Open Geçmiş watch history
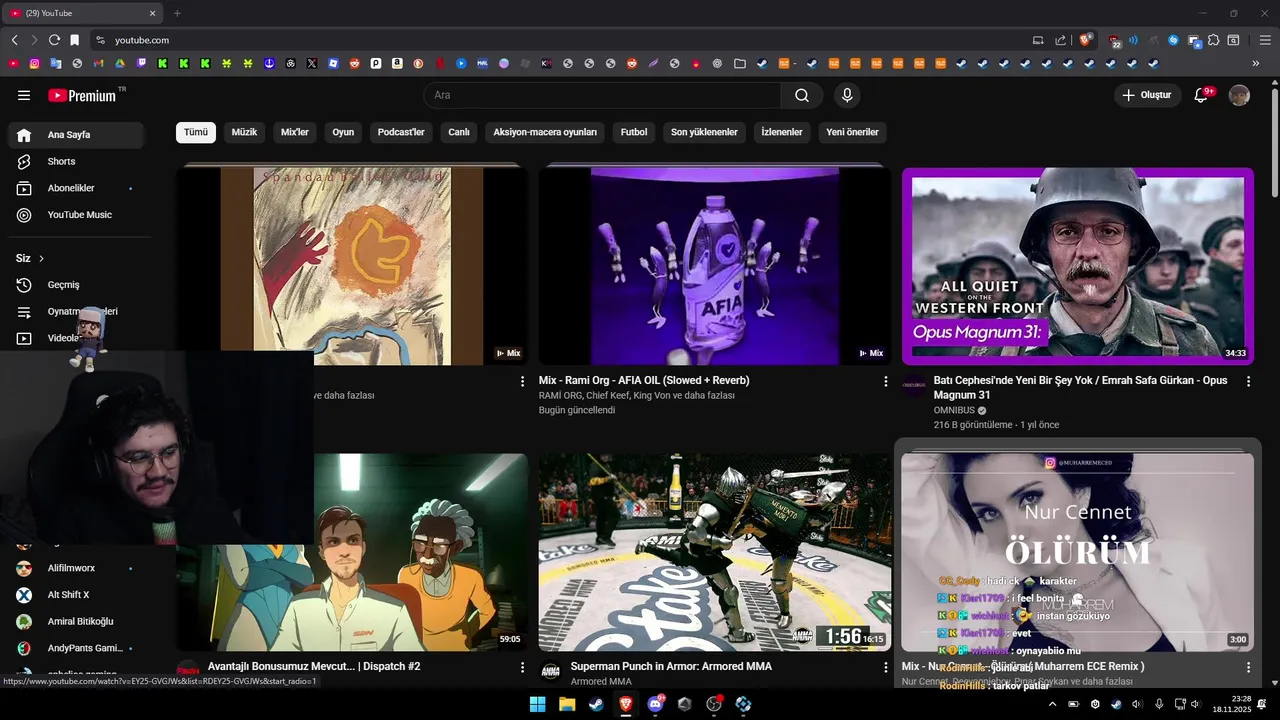The image size is (1280, 720). 78,285
